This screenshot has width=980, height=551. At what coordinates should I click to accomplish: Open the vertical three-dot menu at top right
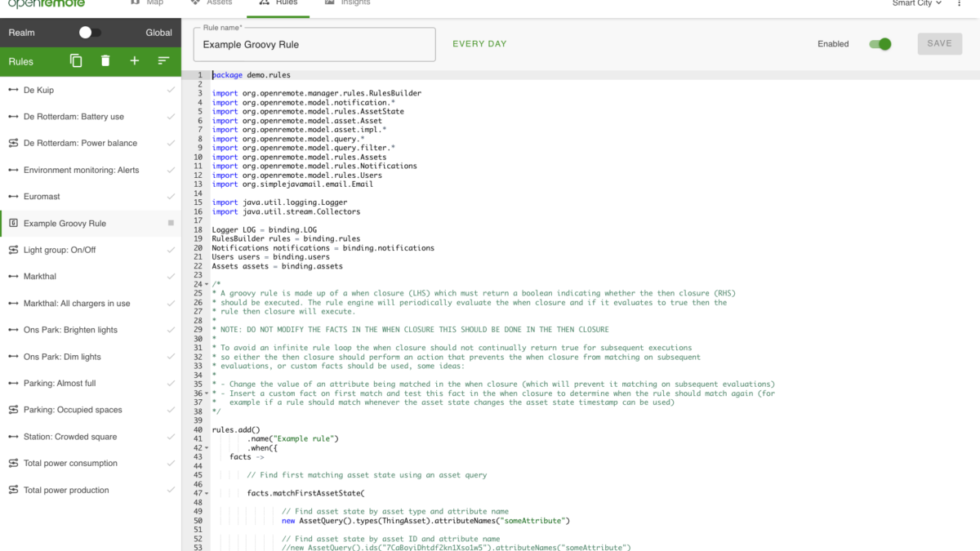[960, 4]
